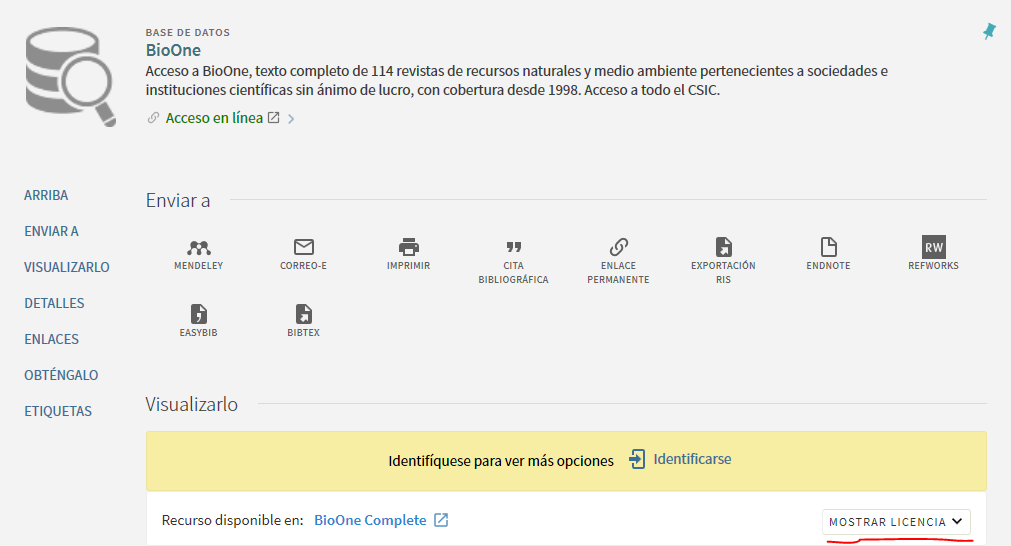Navigate to Enviar A section

[x=52, y=231]
